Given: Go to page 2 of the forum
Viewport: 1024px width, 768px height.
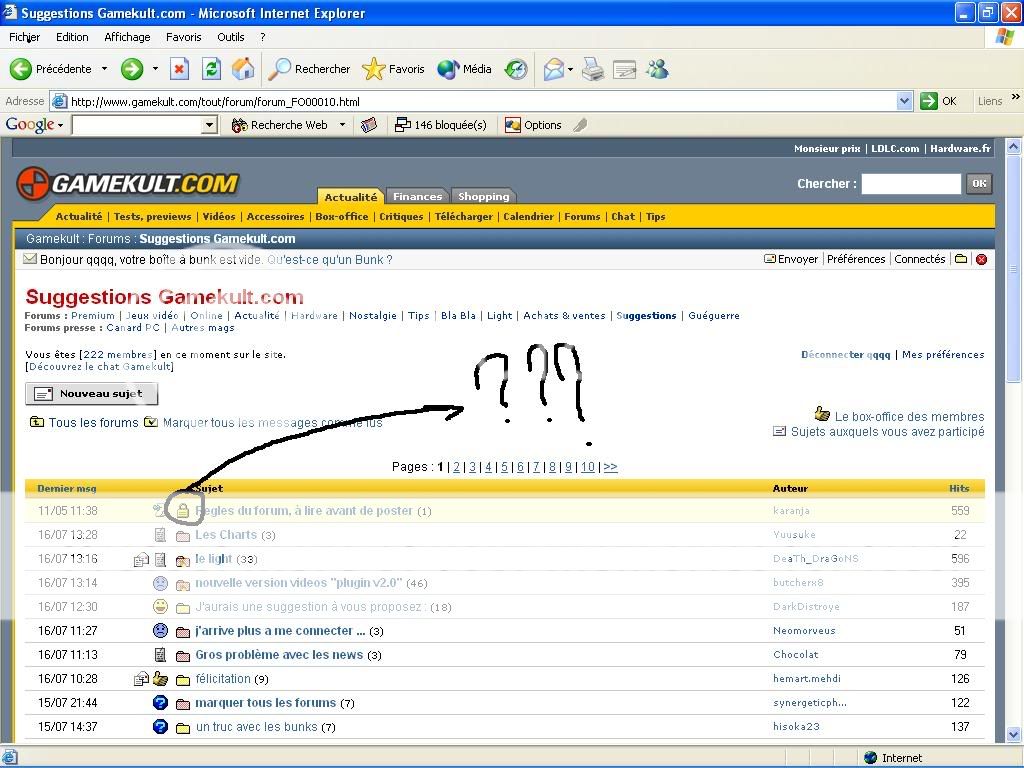Looking at the screenshot, I should click(456, 467).
